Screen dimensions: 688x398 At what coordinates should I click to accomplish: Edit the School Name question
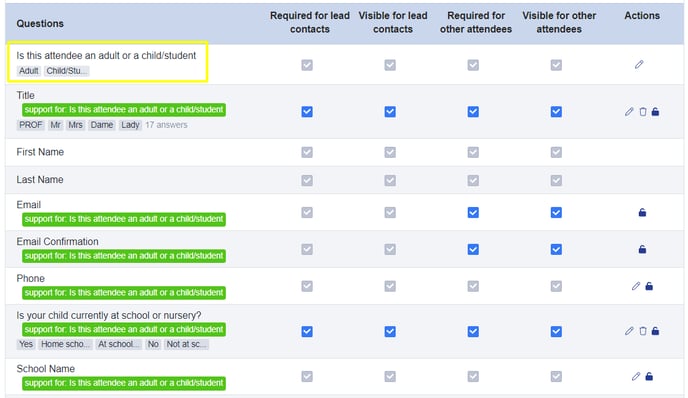[636, 376]
